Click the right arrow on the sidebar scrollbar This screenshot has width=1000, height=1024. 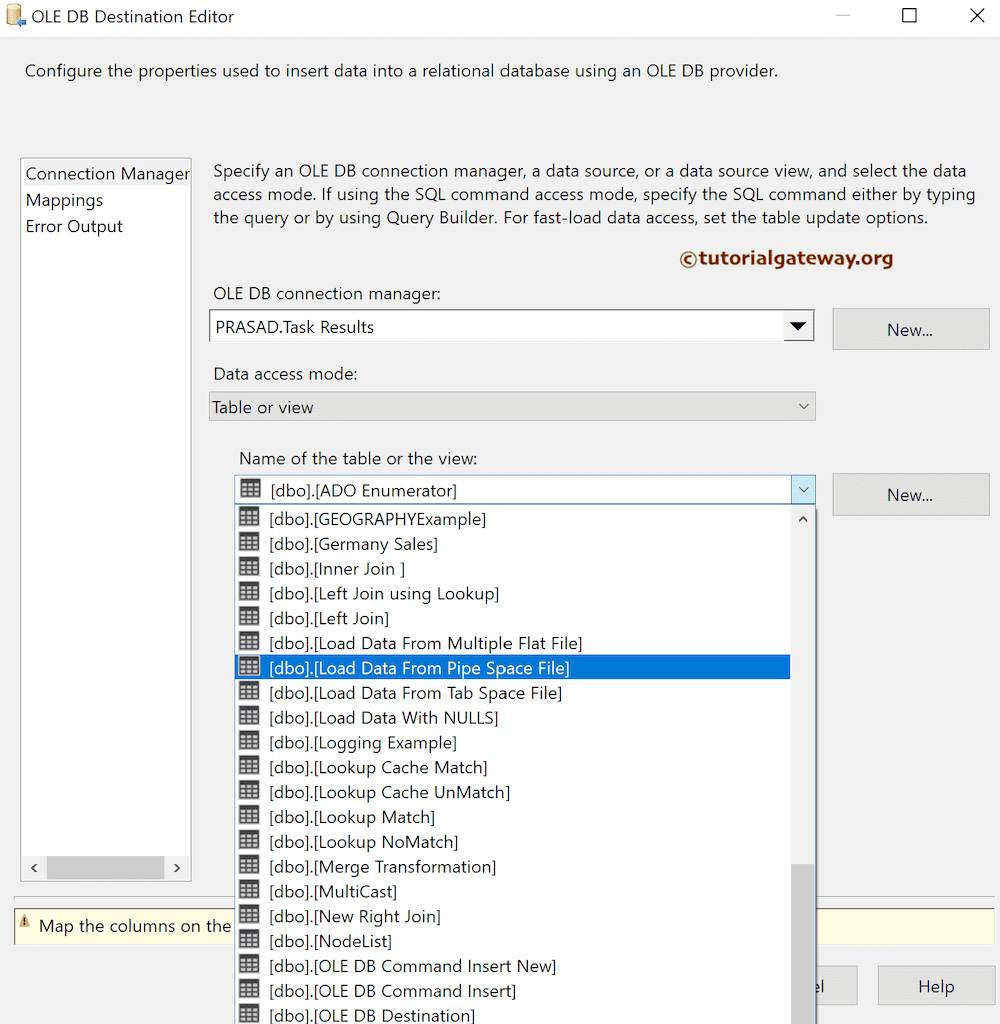click(x=177, y=867)
